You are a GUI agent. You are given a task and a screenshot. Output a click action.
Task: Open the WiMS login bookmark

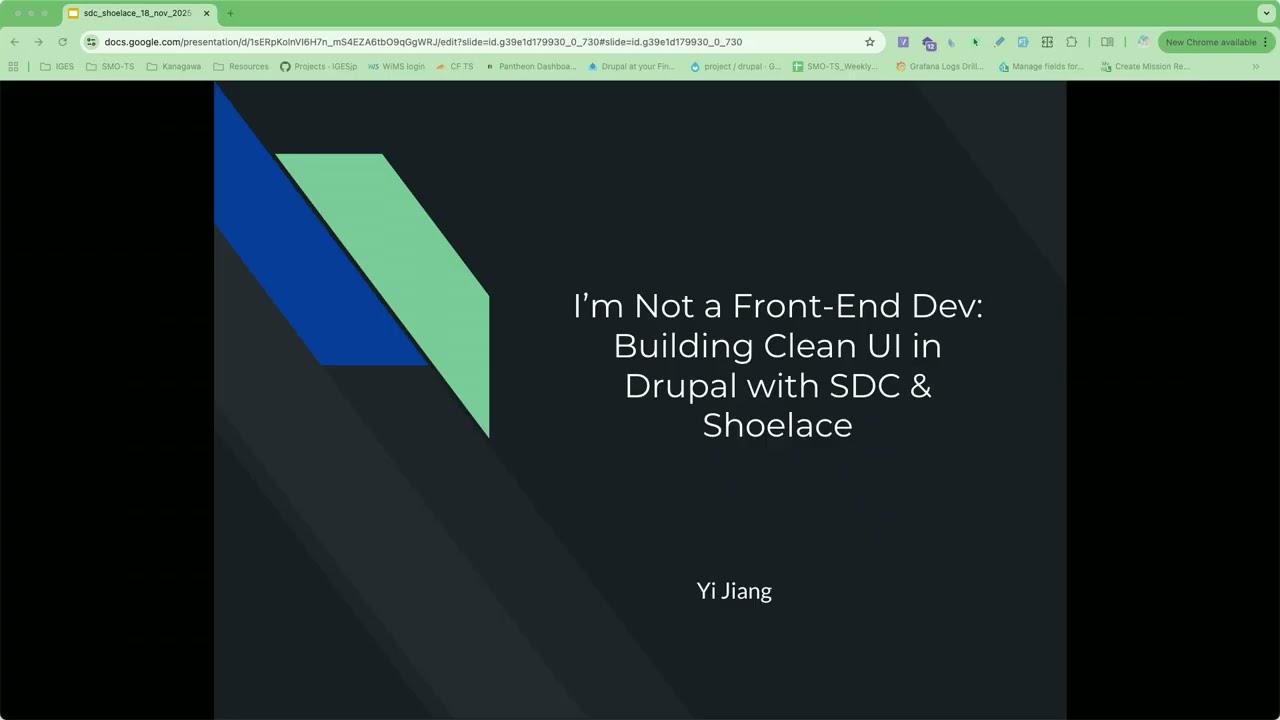tap(397, 67)
